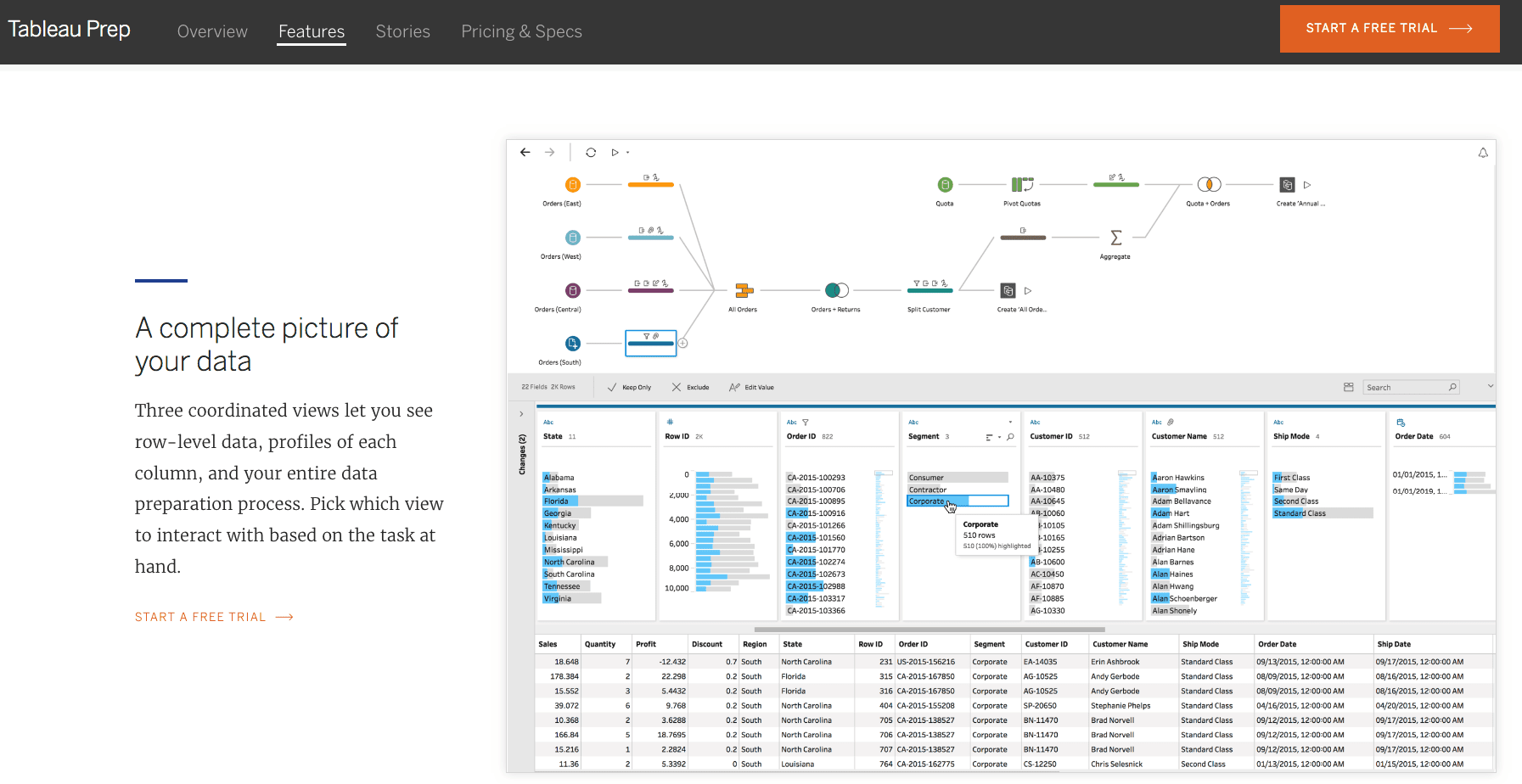Image resolution: width=1522 pixels, height=784 pixels.
Task: Select the Orders (West) input node
Action: (x=573, y=238)
